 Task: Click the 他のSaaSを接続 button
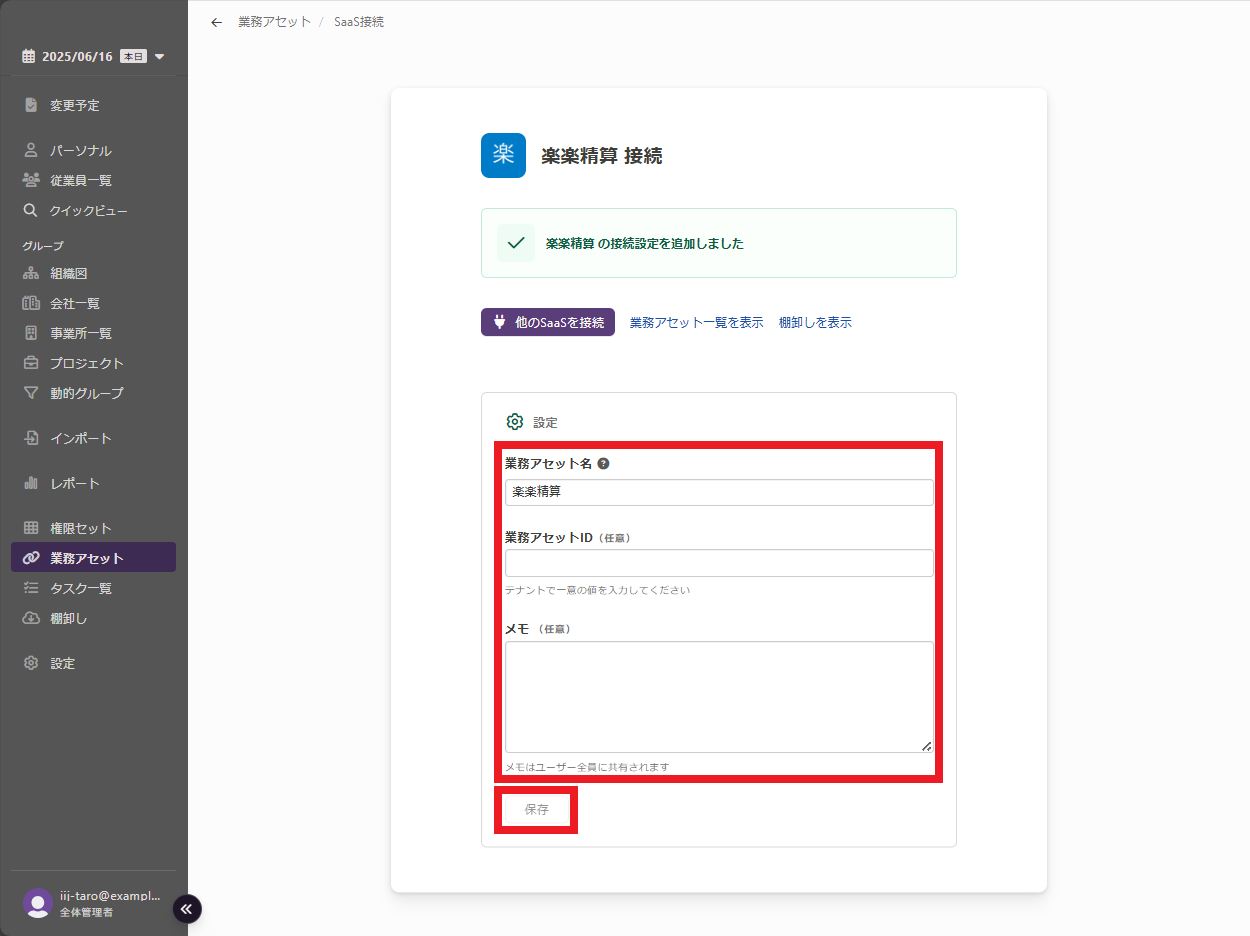coord(547,322)
